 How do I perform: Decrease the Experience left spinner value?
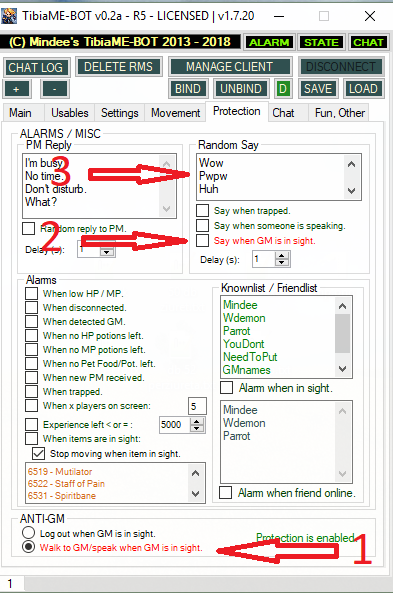[x=196, y=428]
